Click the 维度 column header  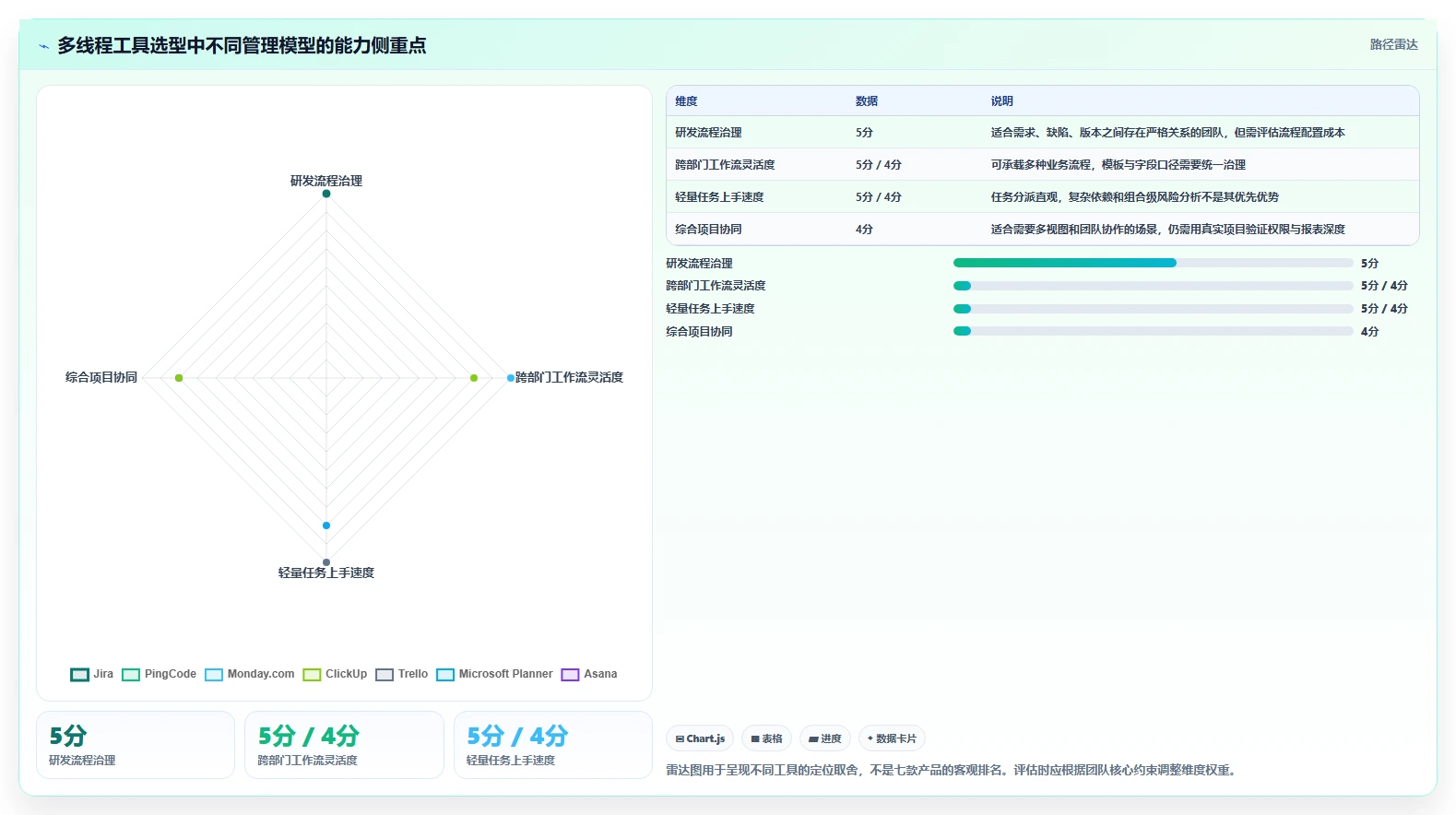pos(686,101)
